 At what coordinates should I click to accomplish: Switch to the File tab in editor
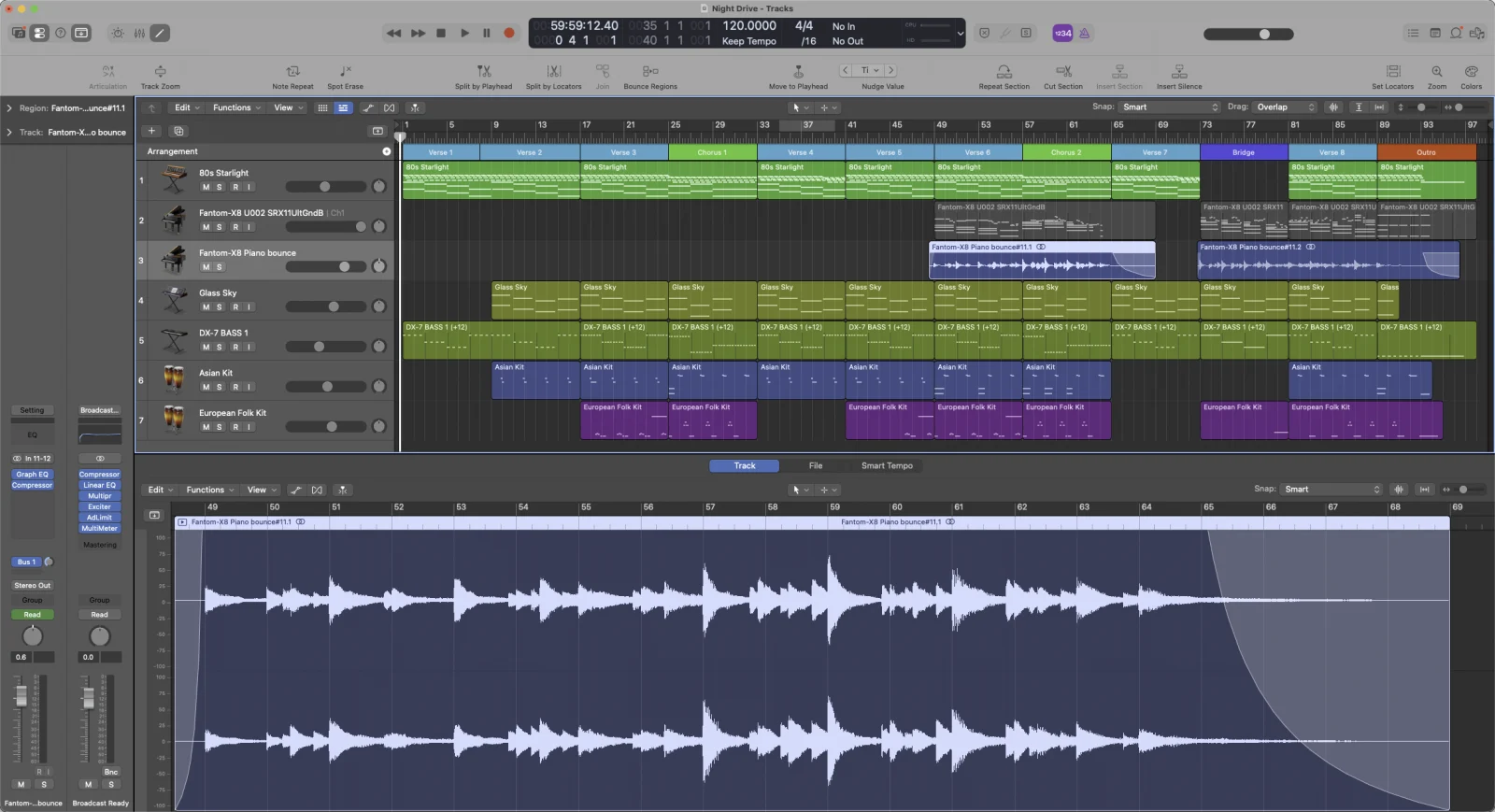pyautogui.click(x=816, y=465)
